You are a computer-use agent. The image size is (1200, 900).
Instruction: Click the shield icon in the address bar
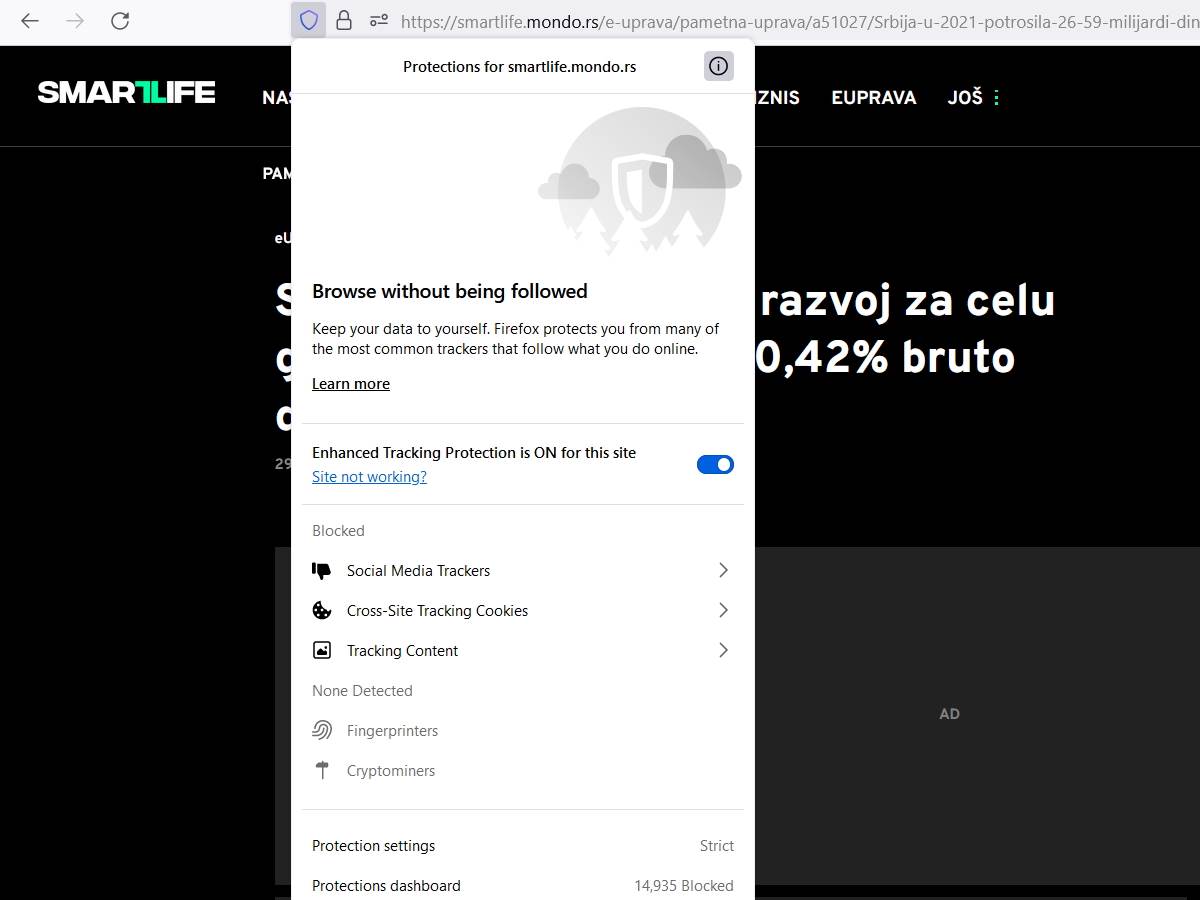(308, 20)
